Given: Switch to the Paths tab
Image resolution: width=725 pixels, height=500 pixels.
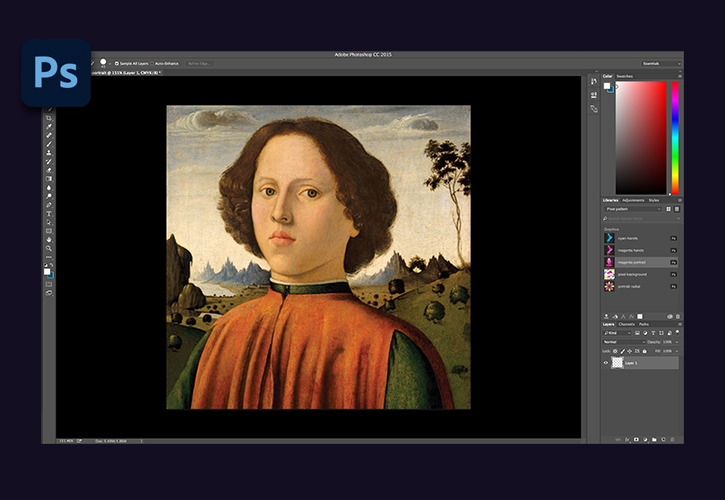Looking at the screenshot, I should pos(644,324).
